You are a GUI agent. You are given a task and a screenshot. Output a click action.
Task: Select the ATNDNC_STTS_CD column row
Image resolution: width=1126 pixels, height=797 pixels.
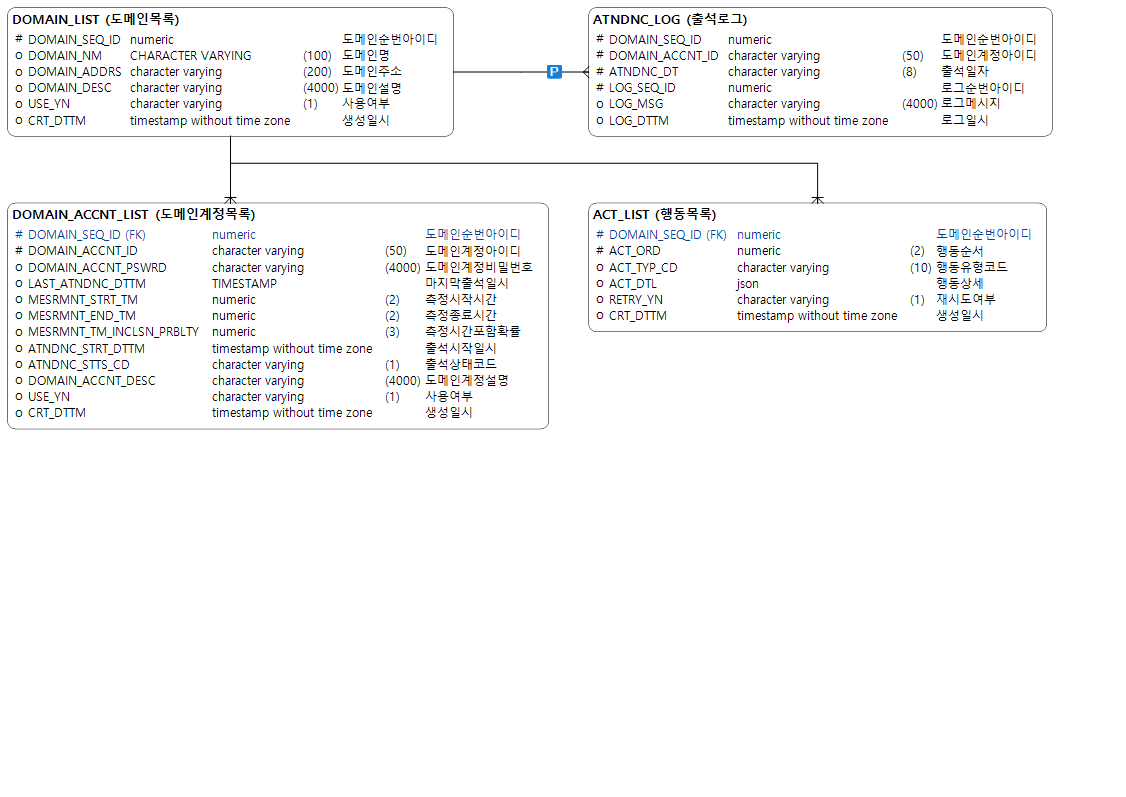pos(78,365)
